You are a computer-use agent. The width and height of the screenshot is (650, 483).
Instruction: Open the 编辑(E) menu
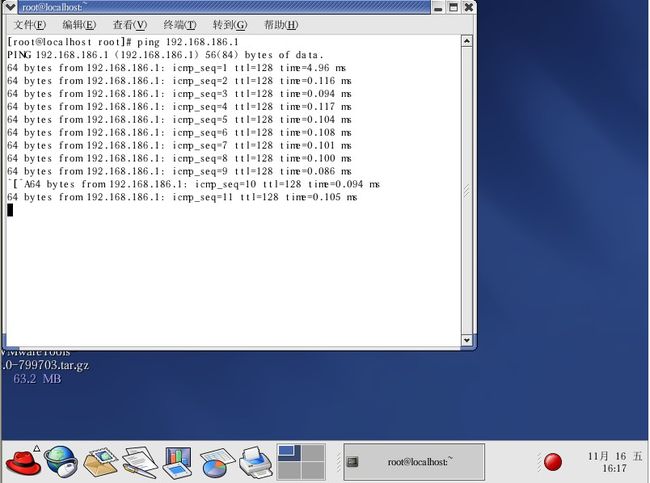coord(79,25)
